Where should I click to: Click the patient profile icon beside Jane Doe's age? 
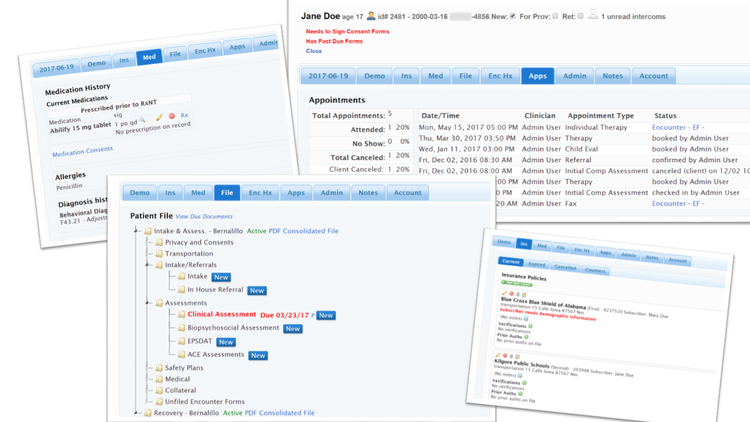pyautogui.click(x=371, y=16)
